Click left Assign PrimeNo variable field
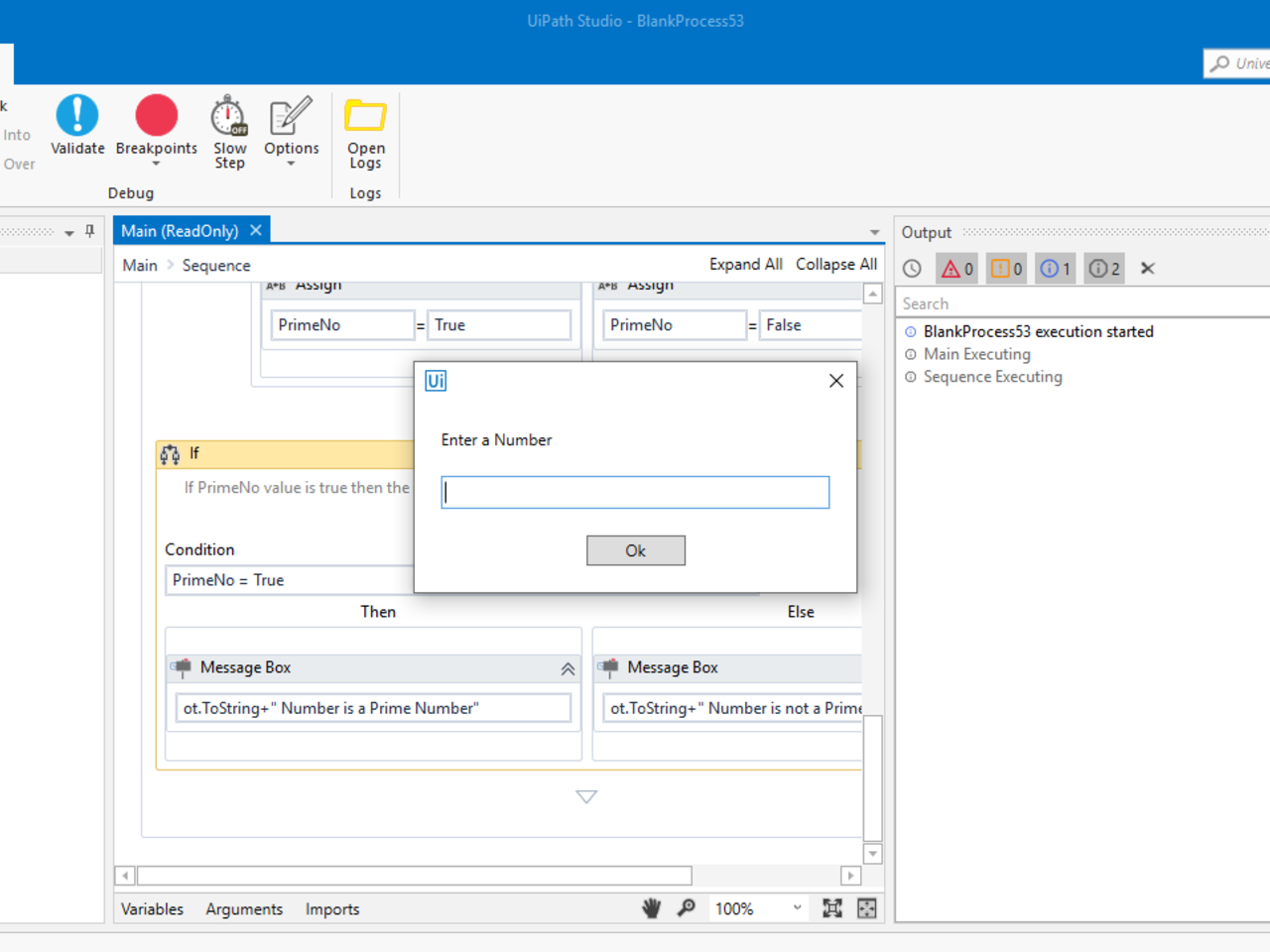Viewport: 1270px width, 952px height. (342, 325)
